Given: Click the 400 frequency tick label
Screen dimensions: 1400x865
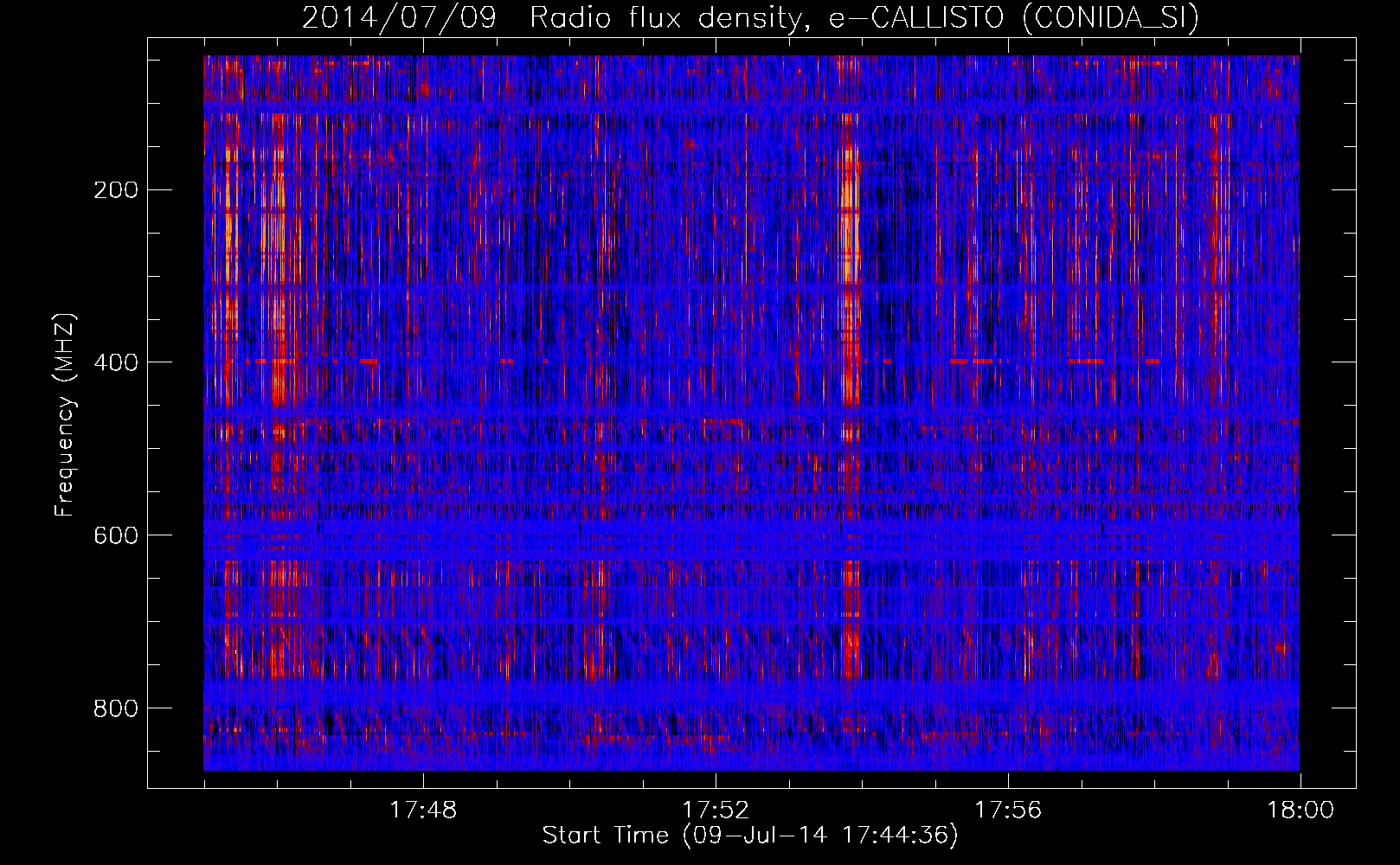Looking at the screenshot, I should (116, 362).
